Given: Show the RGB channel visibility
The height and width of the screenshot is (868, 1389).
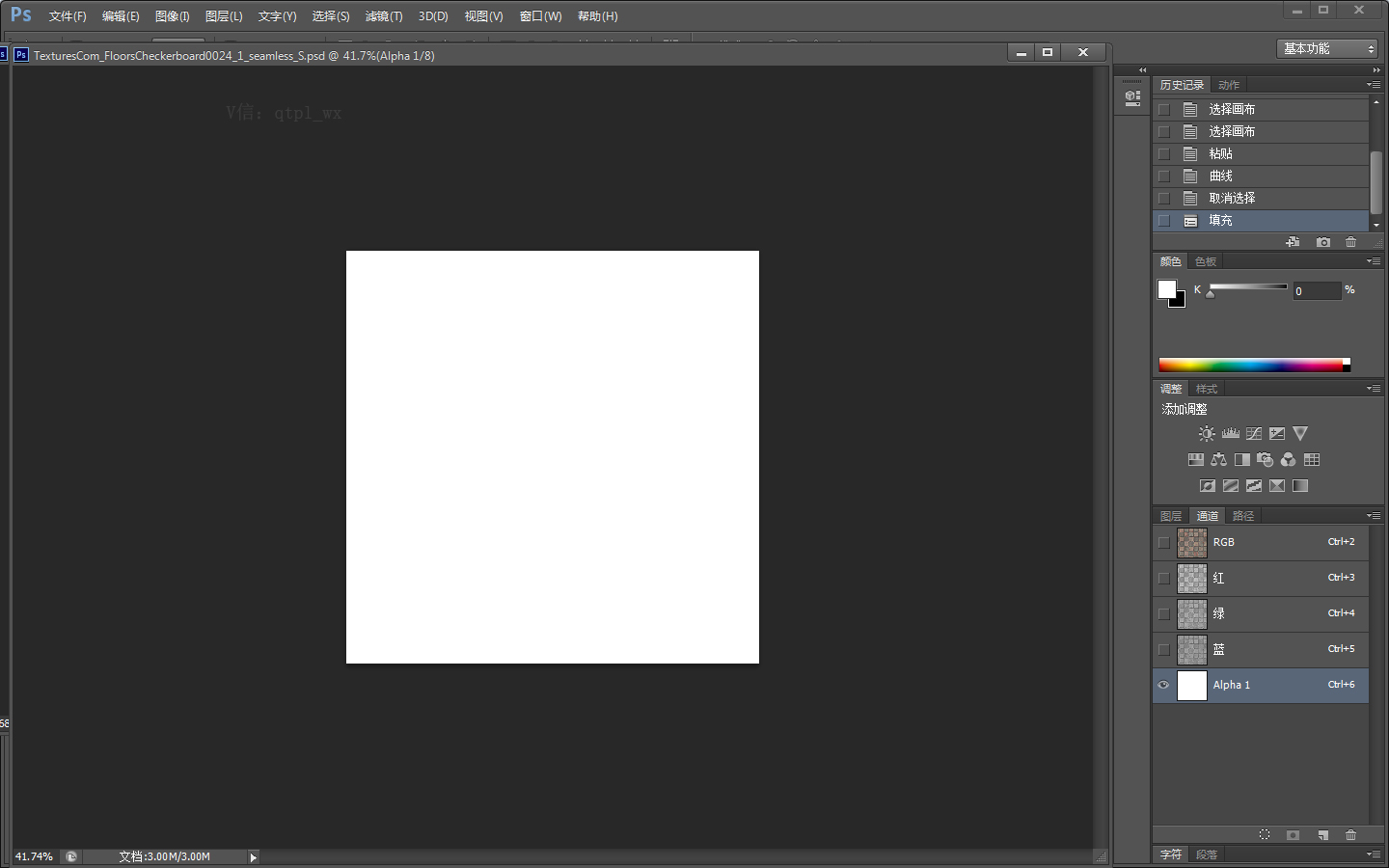Looking at the screenshot, I should (x=1163, y=543).
